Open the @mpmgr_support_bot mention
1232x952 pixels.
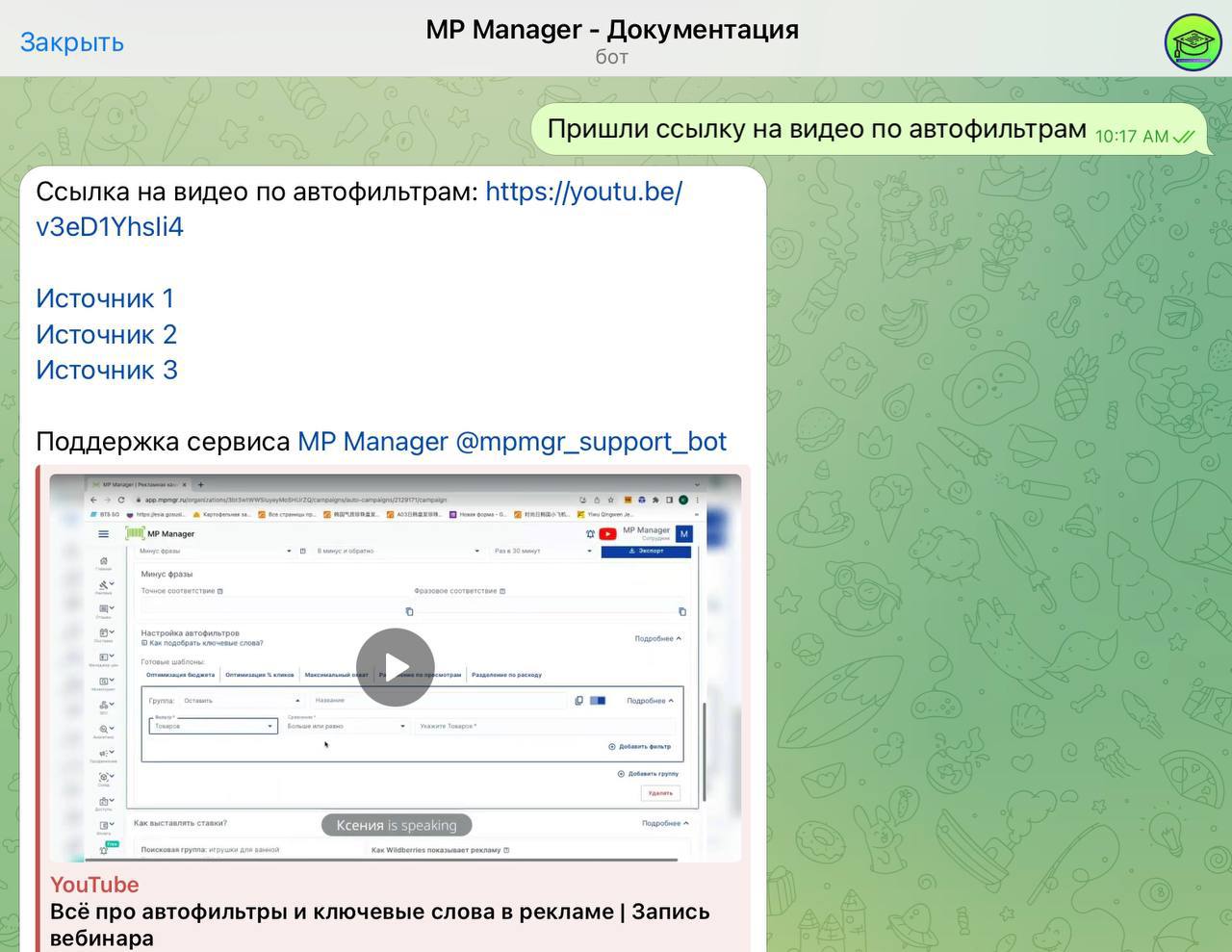point(590,442)
